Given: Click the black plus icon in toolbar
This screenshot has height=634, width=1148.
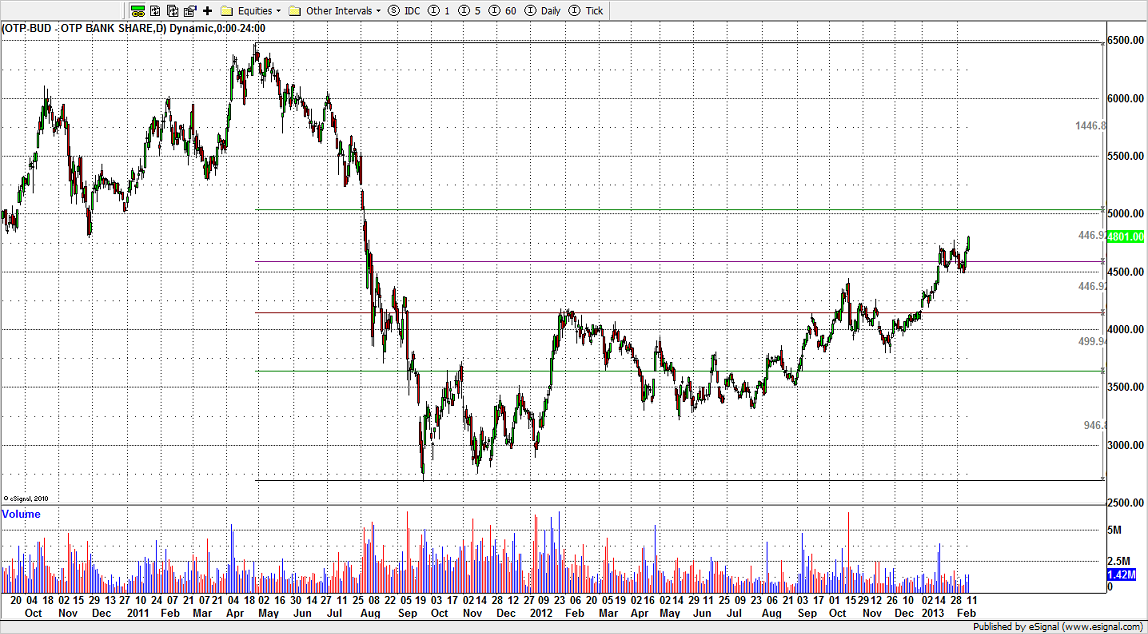Looking at the screenshot, I should (207, 11).
